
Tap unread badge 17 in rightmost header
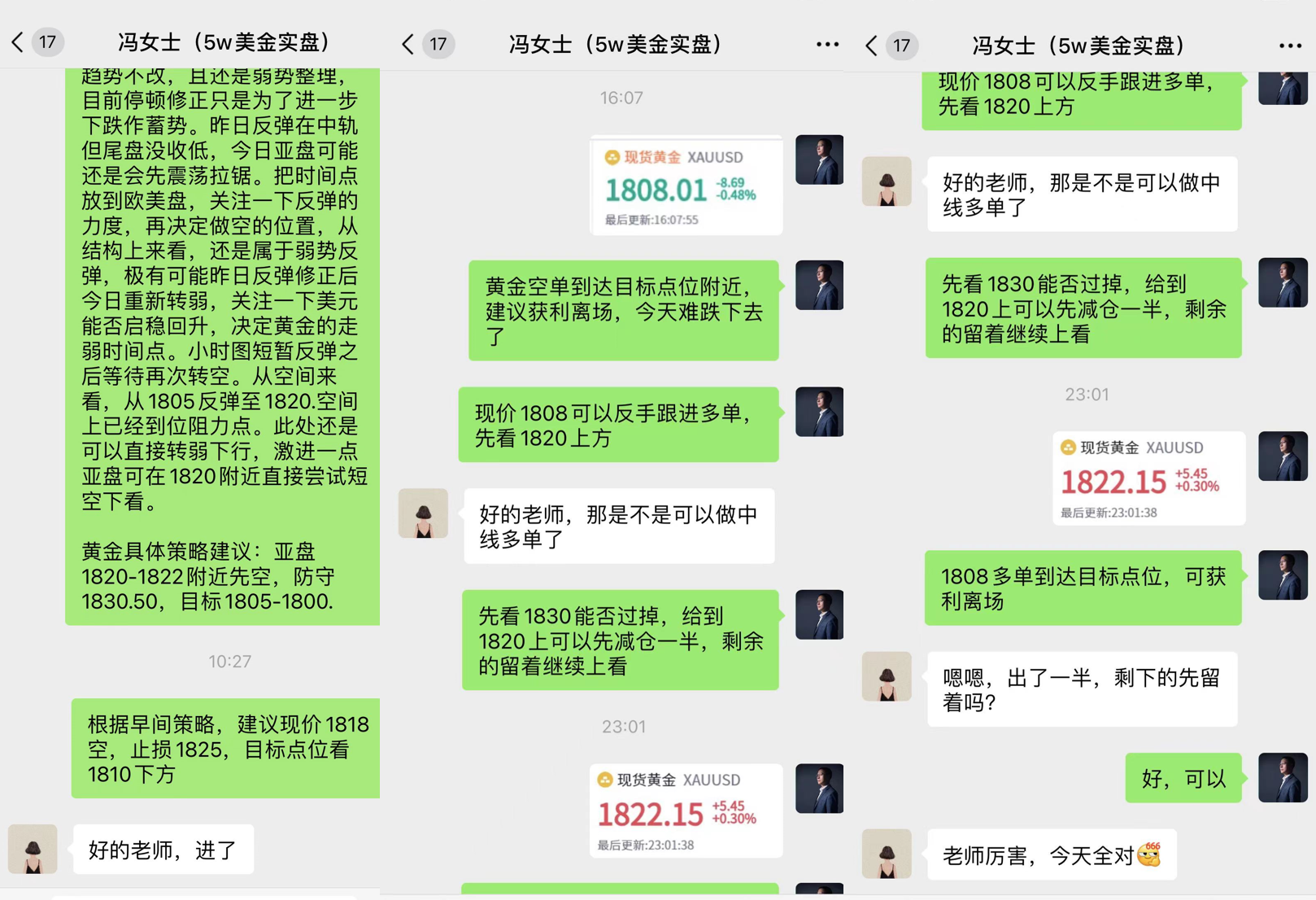point(902,45)
